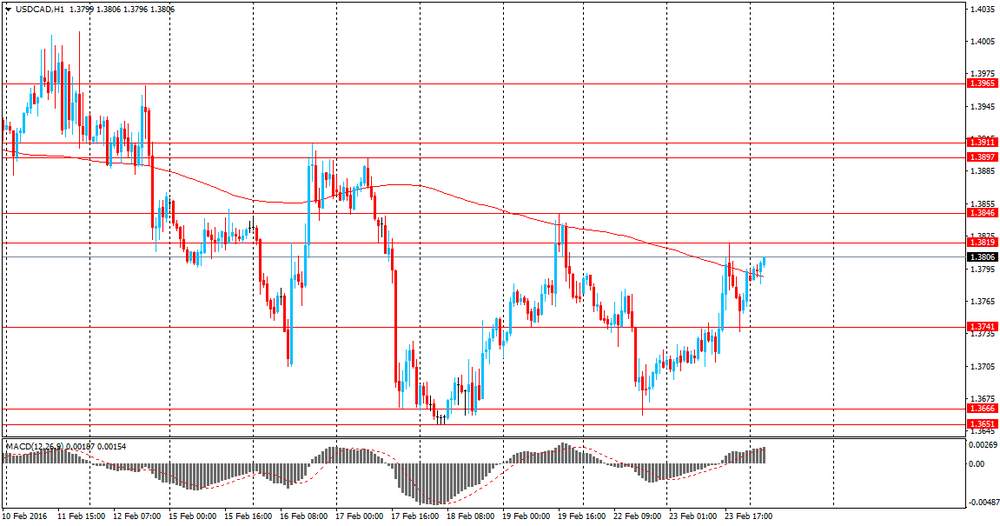Select the 1.3666 price level label
The width and height of the screenshot is (1000, 526).
[x=982, y=409]
